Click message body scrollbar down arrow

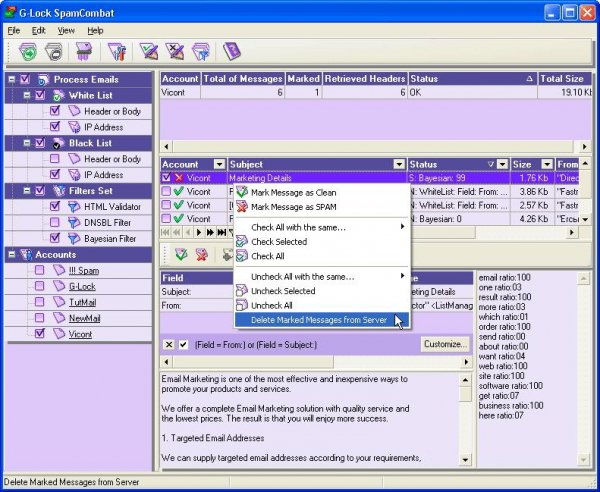point(465,459)
